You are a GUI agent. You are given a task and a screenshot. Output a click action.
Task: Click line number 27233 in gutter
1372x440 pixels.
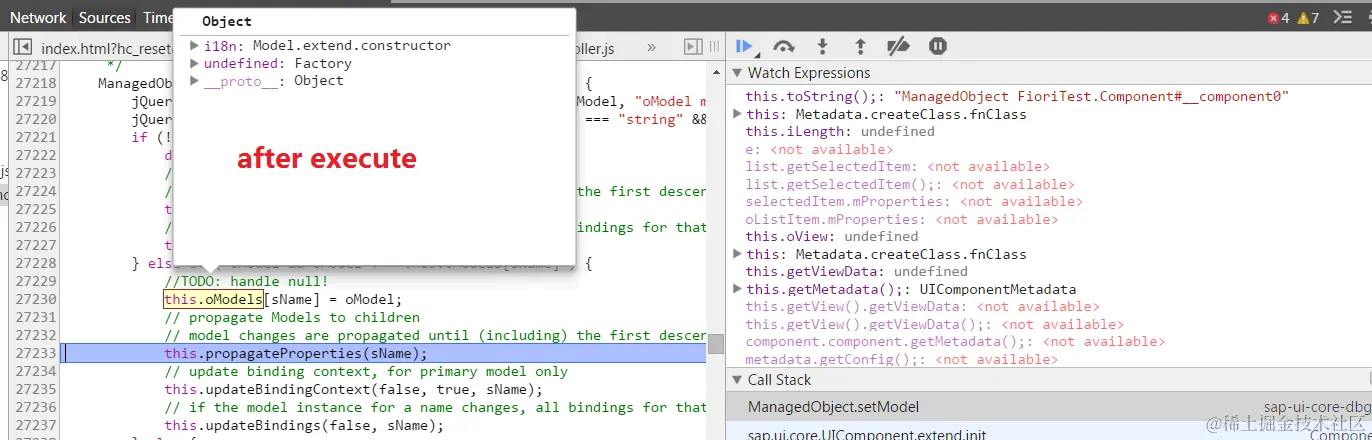[34, 354]
